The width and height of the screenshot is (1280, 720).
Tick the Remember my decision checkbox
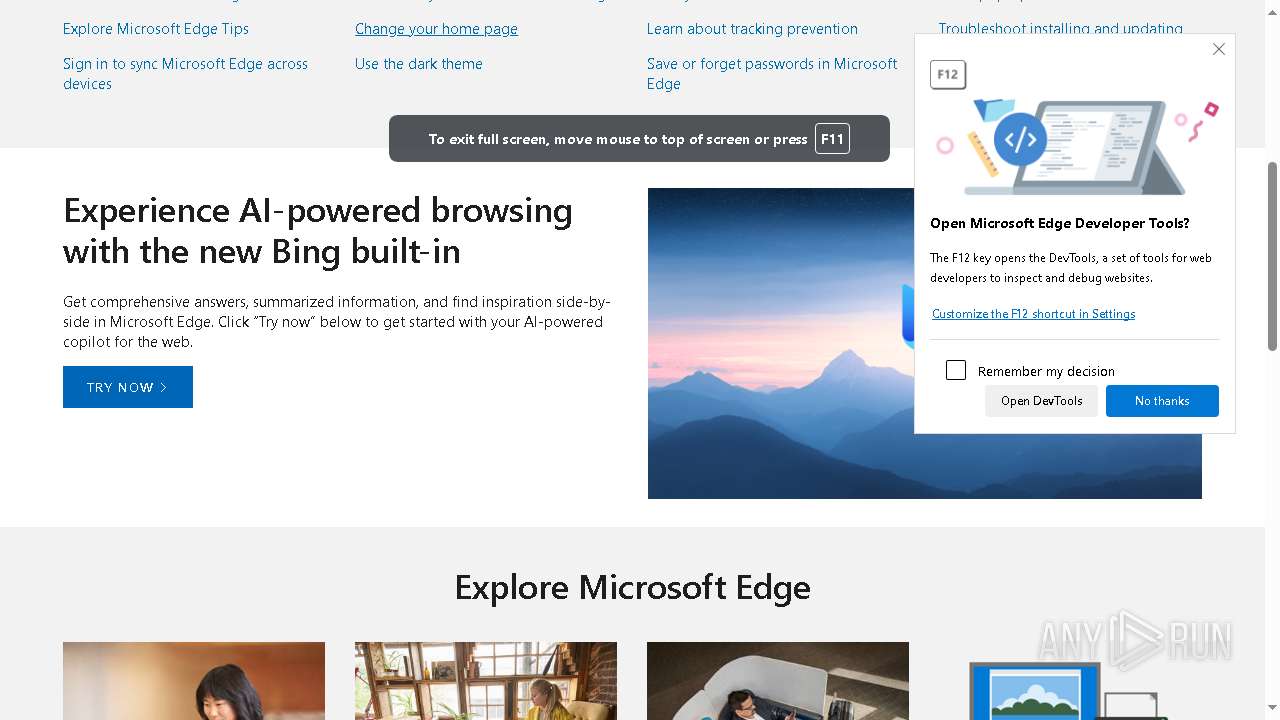tap(956, 370)
